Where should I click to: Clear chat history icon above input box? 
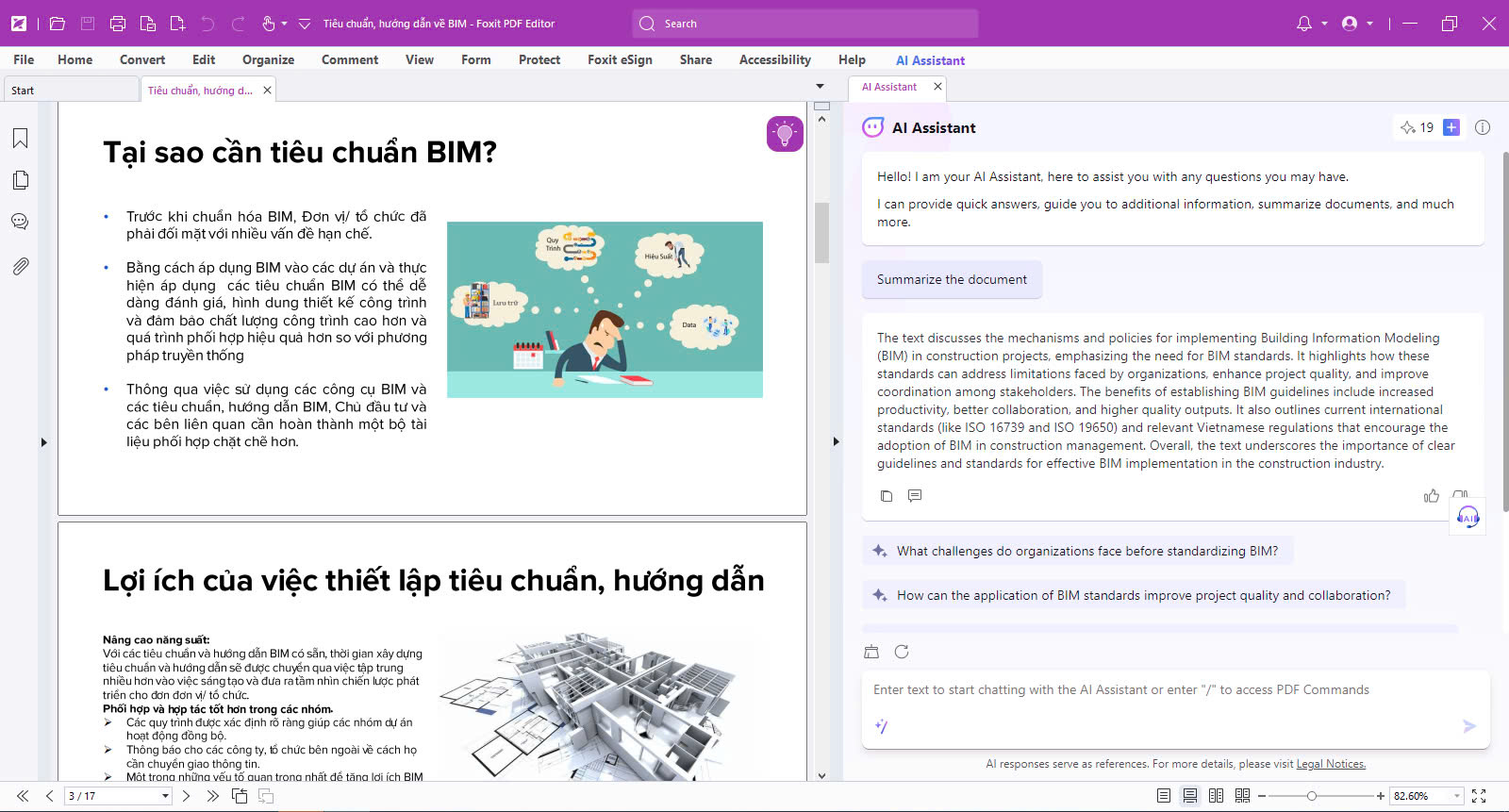point(871,652)
